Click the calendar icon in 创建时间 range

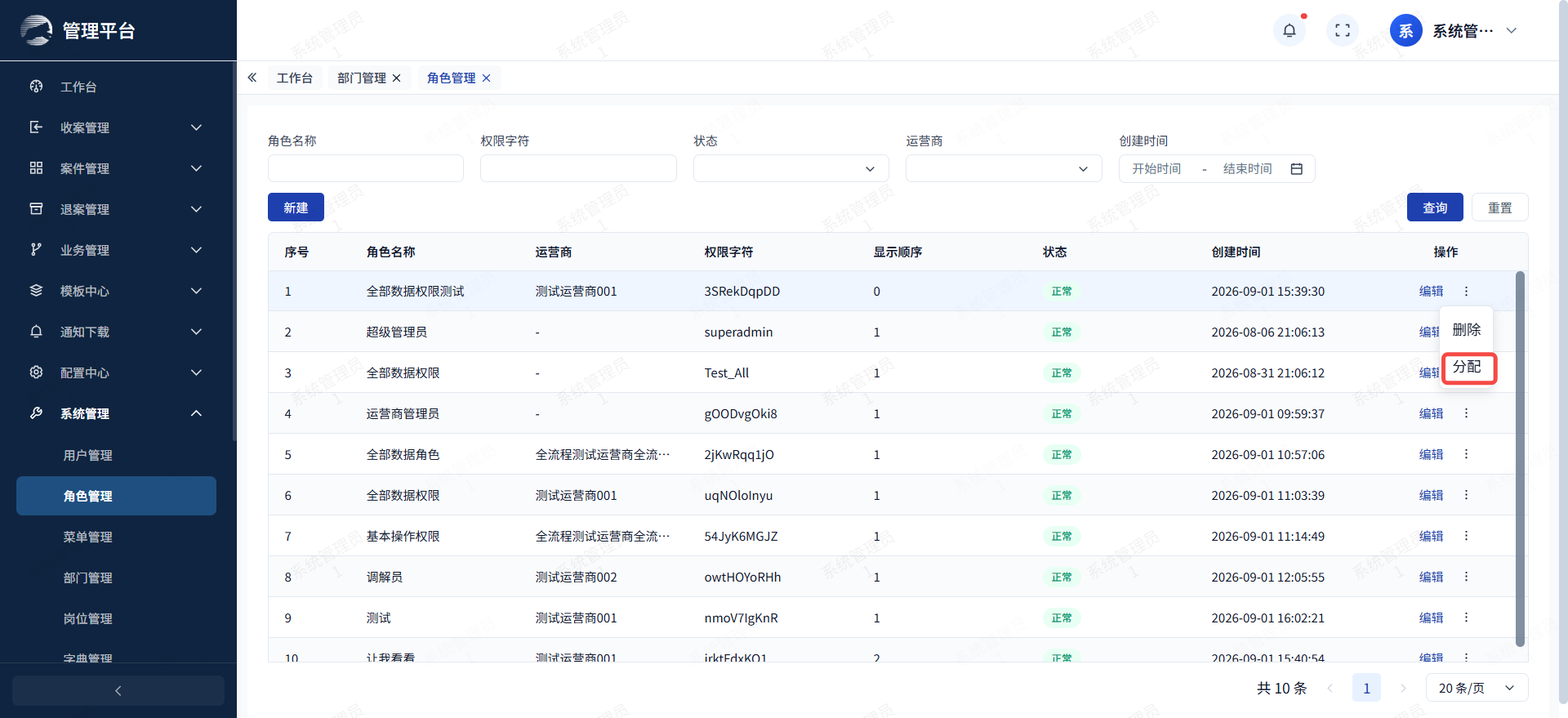(x=1296, y=169)
